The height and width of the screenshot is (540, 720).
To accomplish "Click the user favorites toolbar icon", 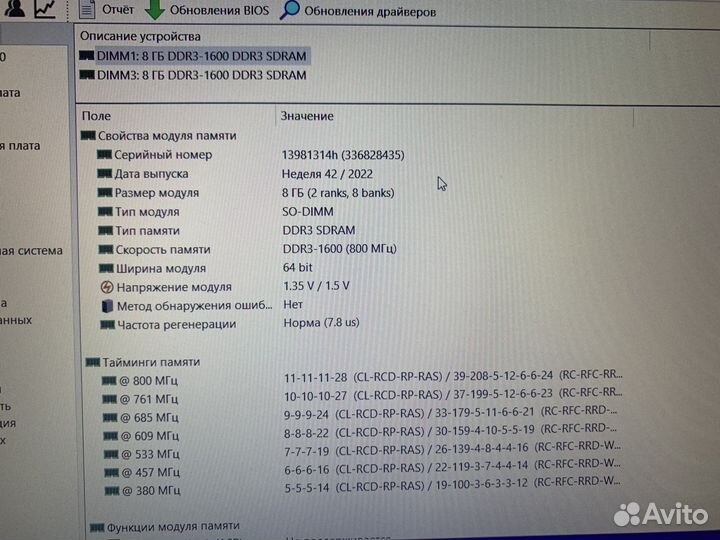I will [x=14, y=8].
